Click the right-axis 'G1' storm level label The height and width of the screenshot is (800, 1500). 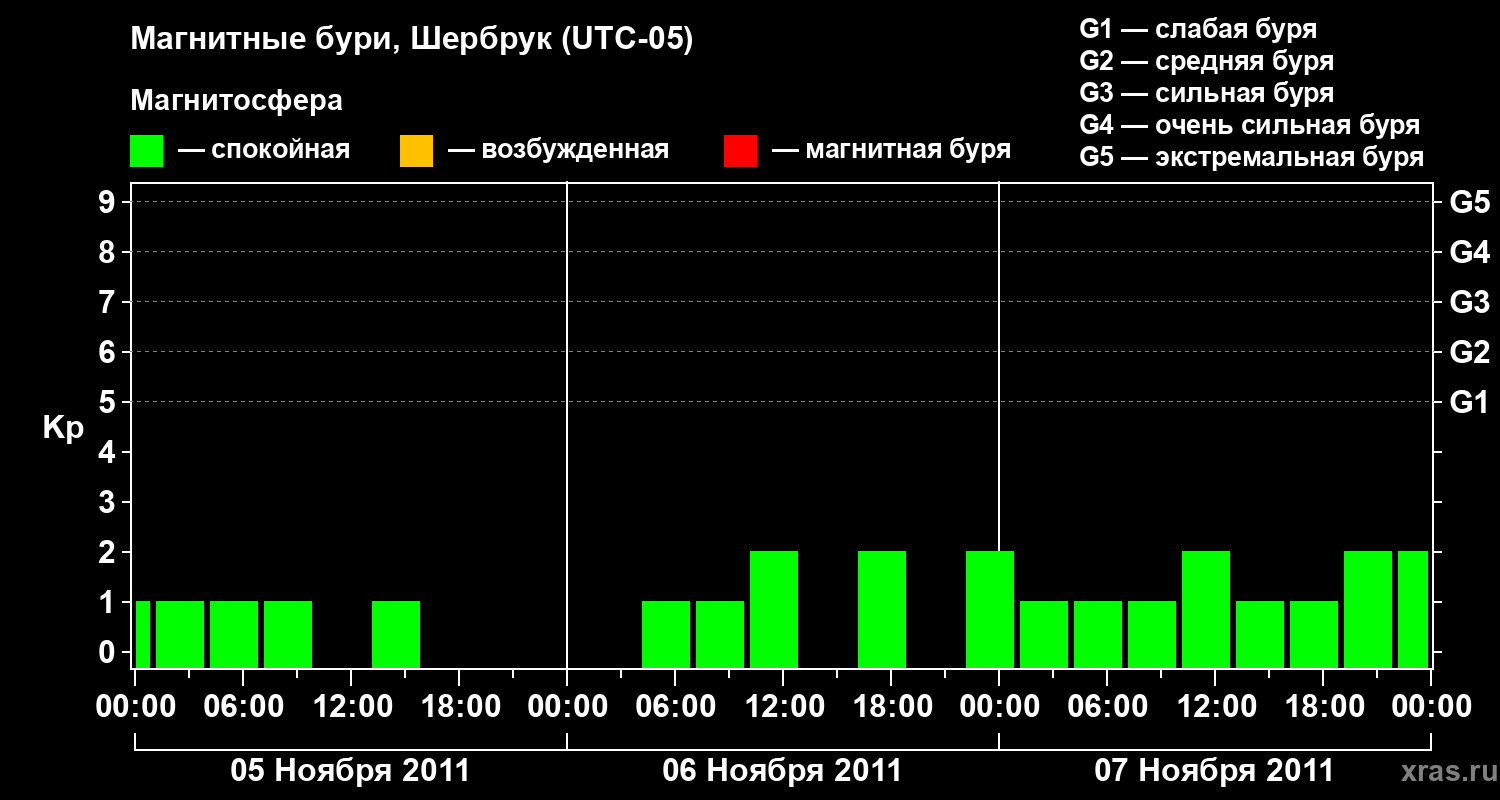pos(1469,402)
